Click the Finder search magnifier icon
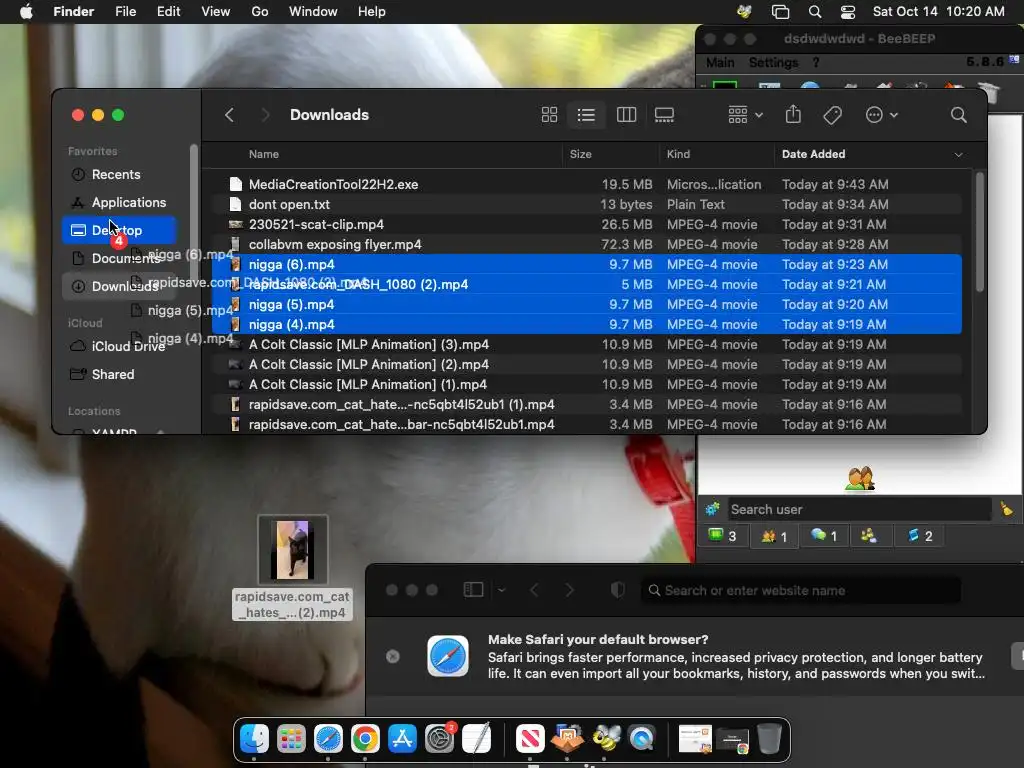 [x=958, y=115]
